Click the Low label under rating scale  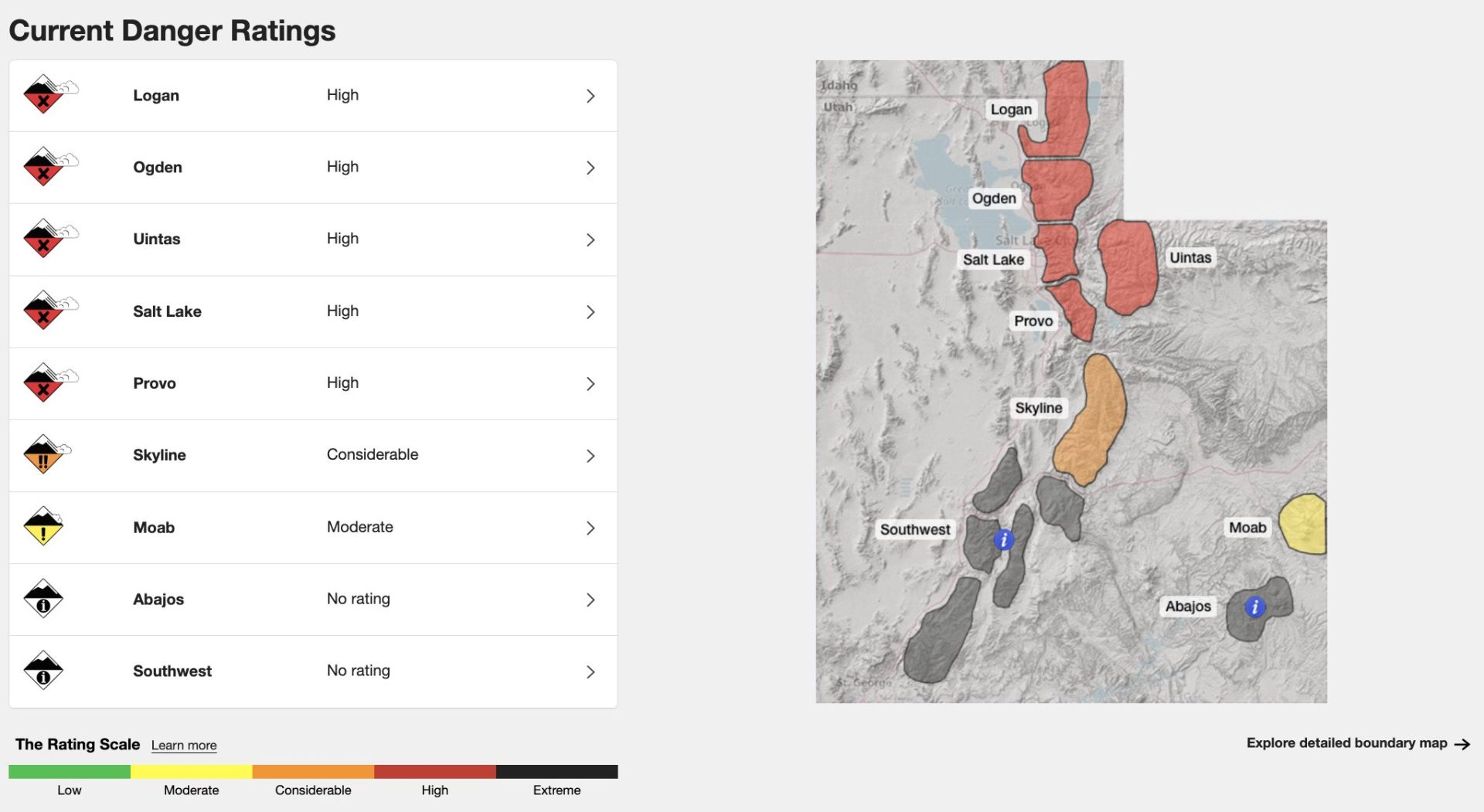[69, 790]
